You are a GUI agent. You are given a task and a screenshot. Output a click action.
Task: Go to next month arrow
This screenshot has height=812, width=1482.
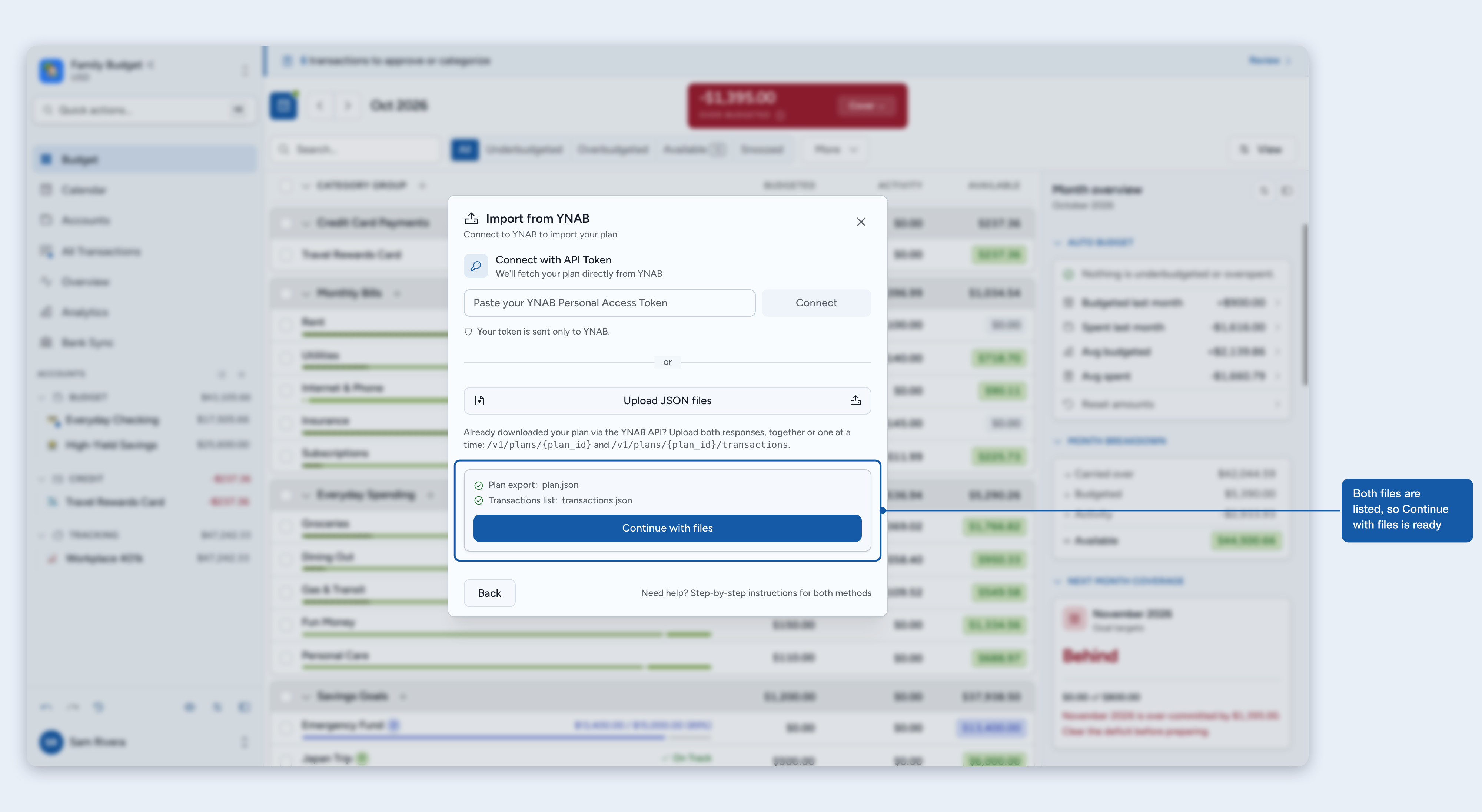(348, 105)
